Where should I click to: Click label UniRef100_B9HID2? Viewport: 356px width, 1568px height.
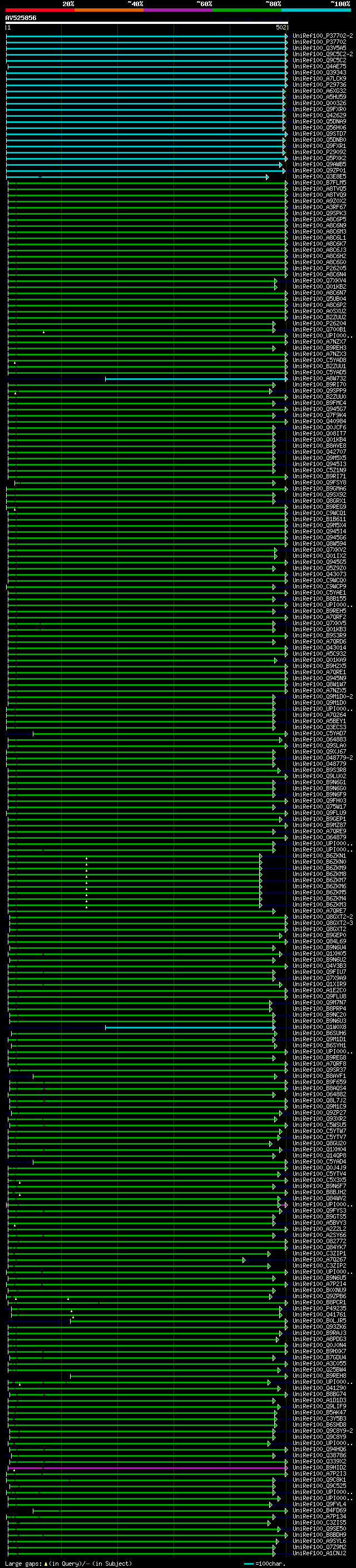[319, 1467]
